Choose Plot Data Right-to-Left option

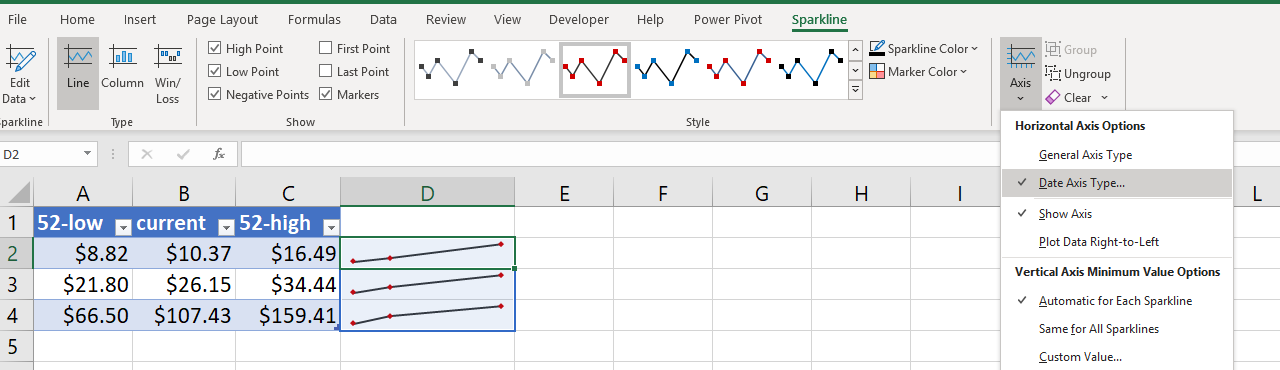1117,242
